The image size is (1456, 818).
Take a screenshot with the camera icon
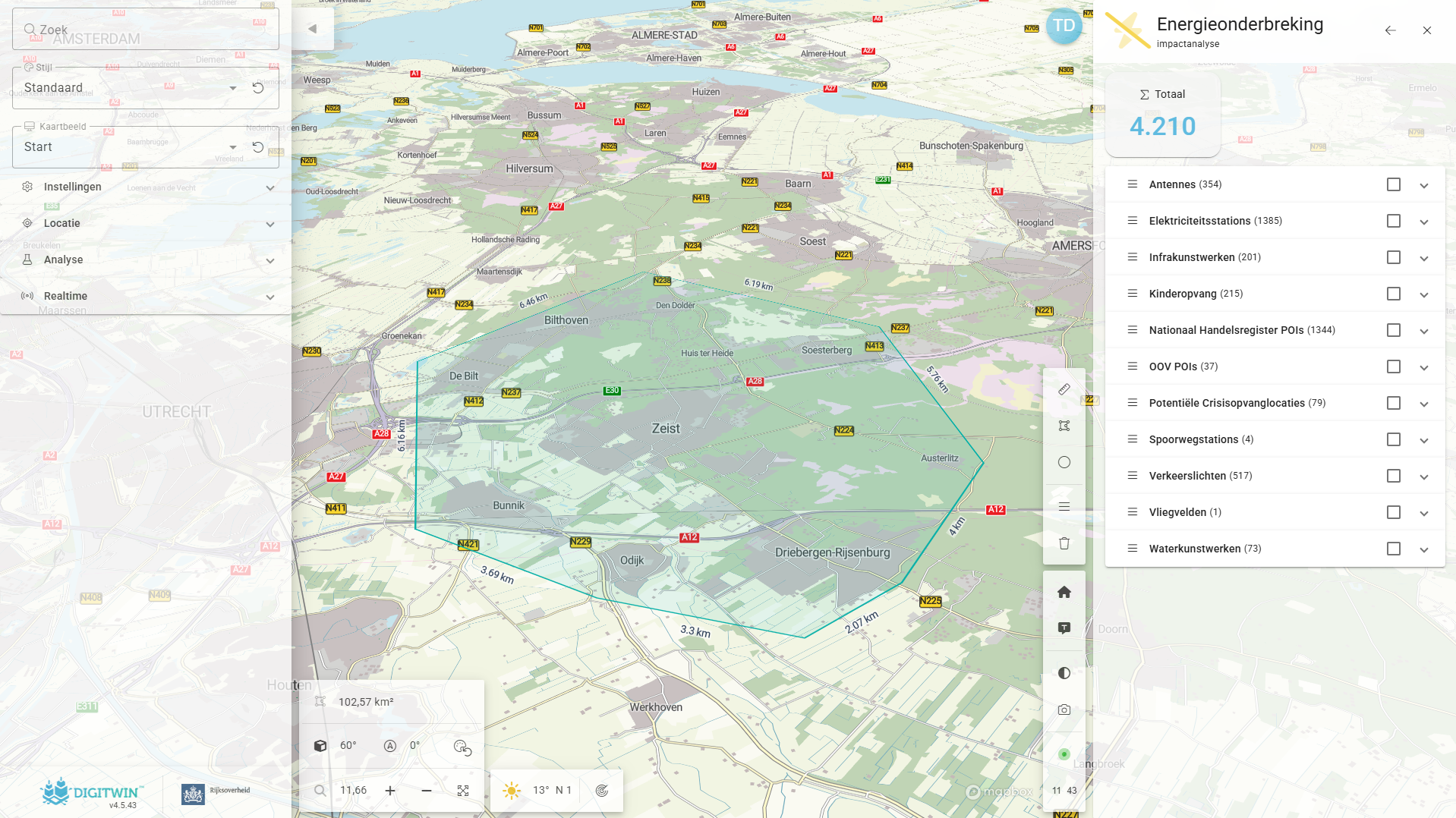(x=1064, y=709)
